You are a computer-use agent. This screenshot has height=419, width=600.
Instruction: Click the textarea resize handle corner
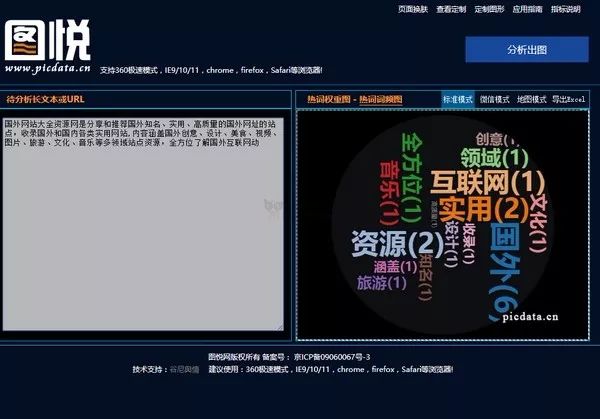point(280,327)
